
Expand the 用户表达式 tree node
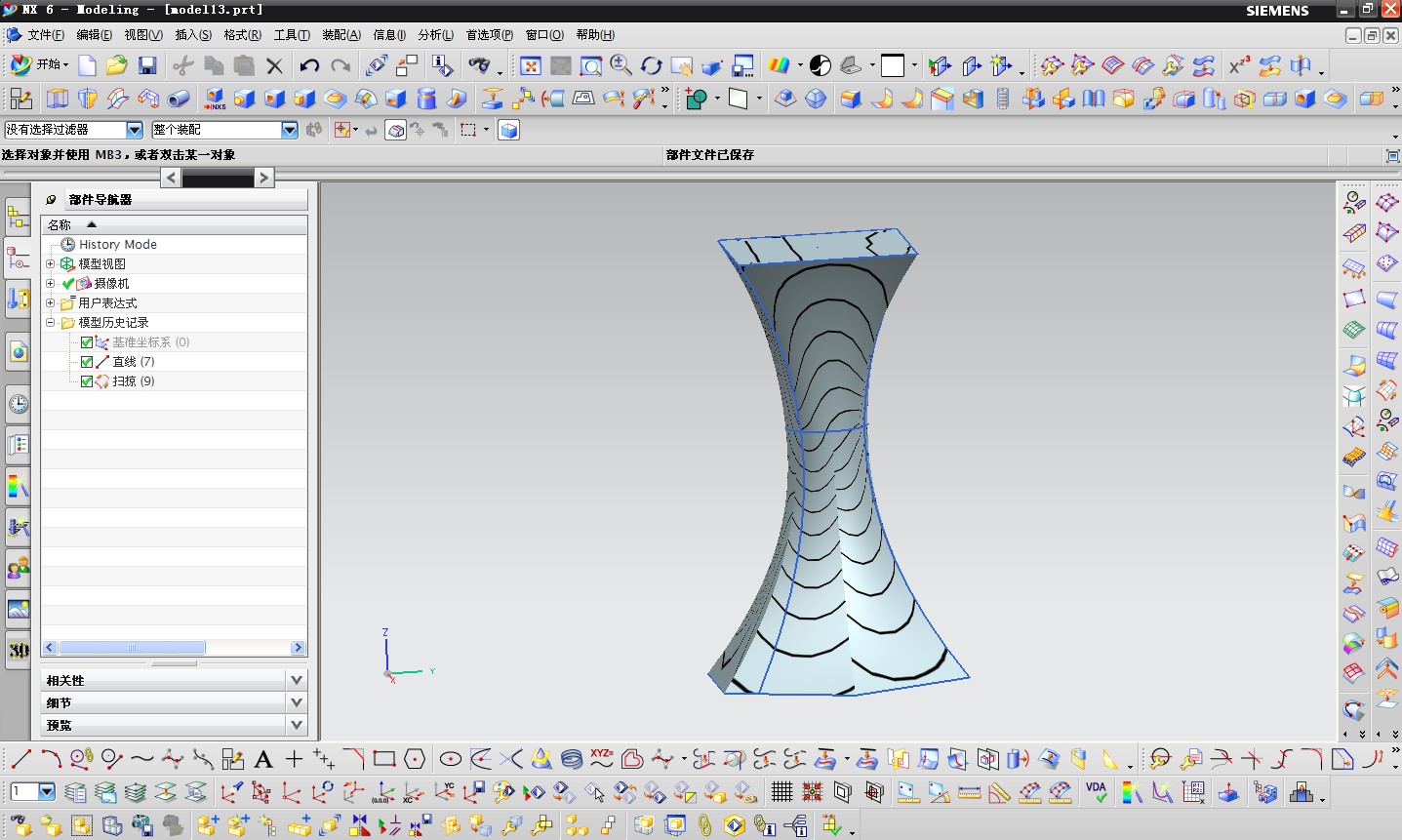pos(51,303)
